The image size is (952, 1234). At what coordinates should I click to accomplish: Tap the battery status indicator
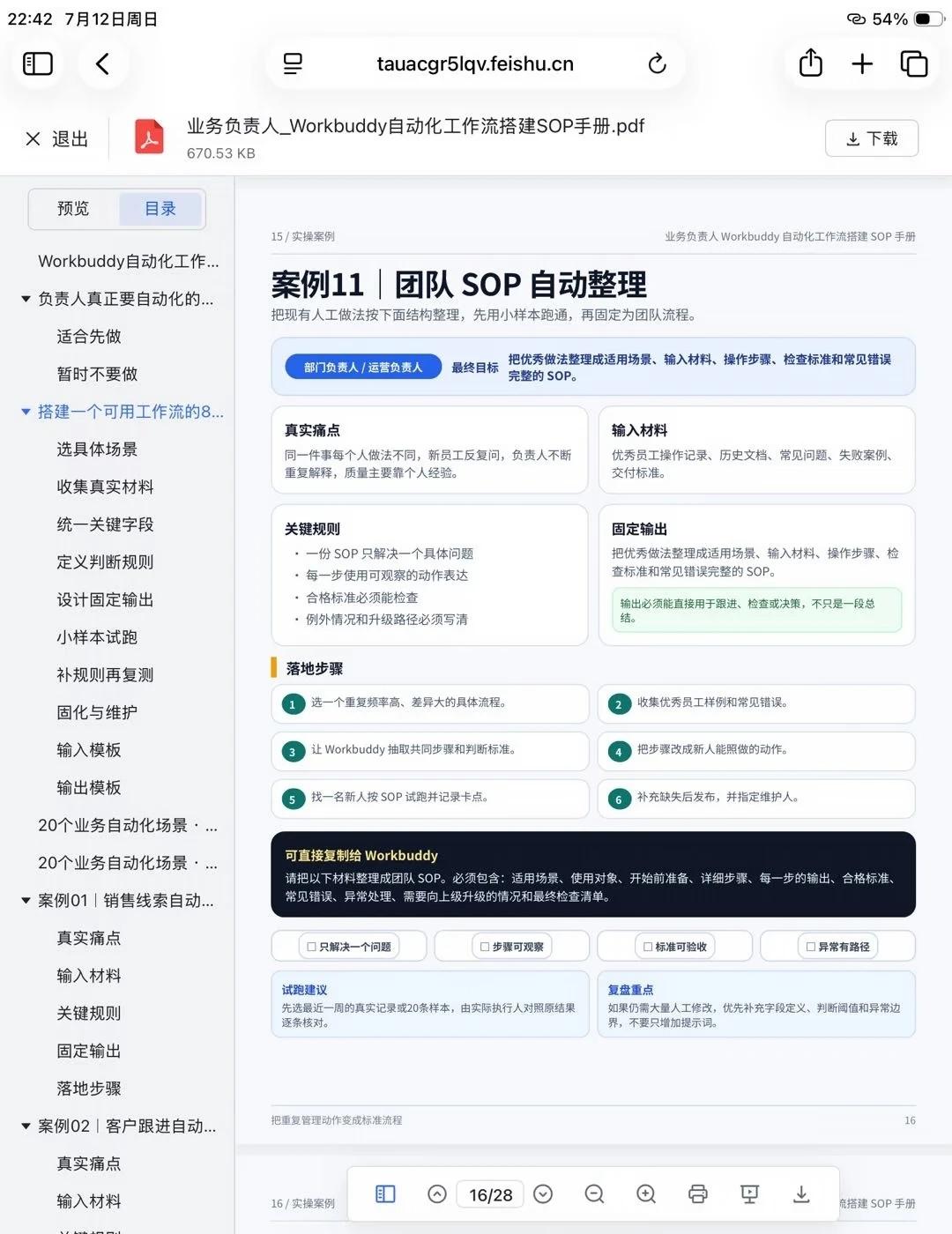click(928, 19)
